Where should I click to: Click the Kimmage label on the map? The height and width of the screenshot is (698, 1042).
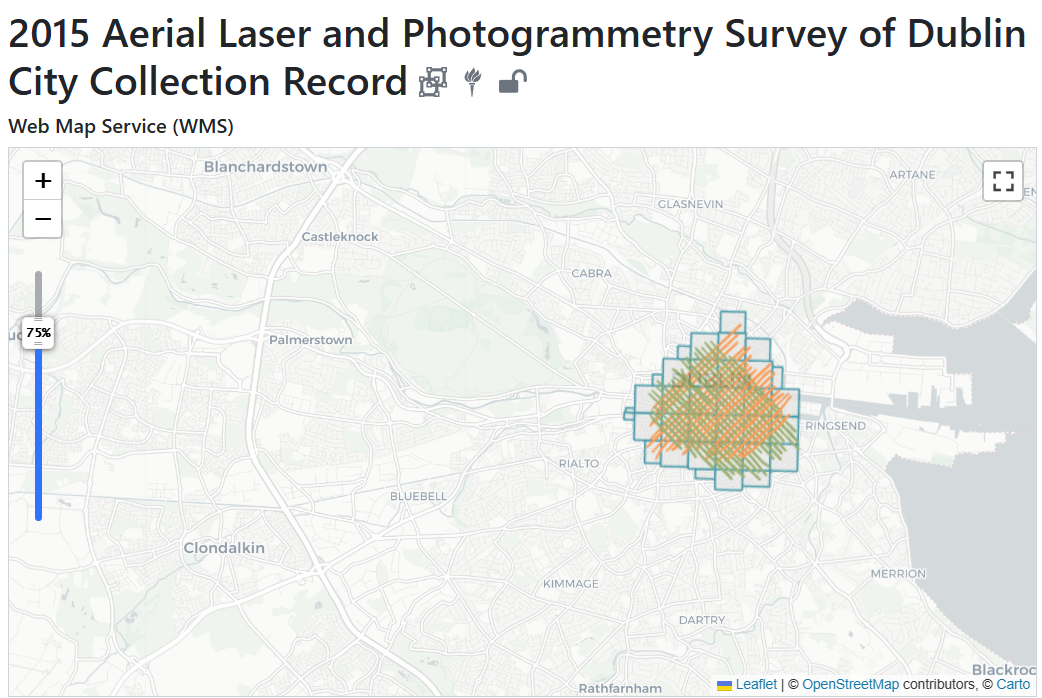(x=570, y=584)
